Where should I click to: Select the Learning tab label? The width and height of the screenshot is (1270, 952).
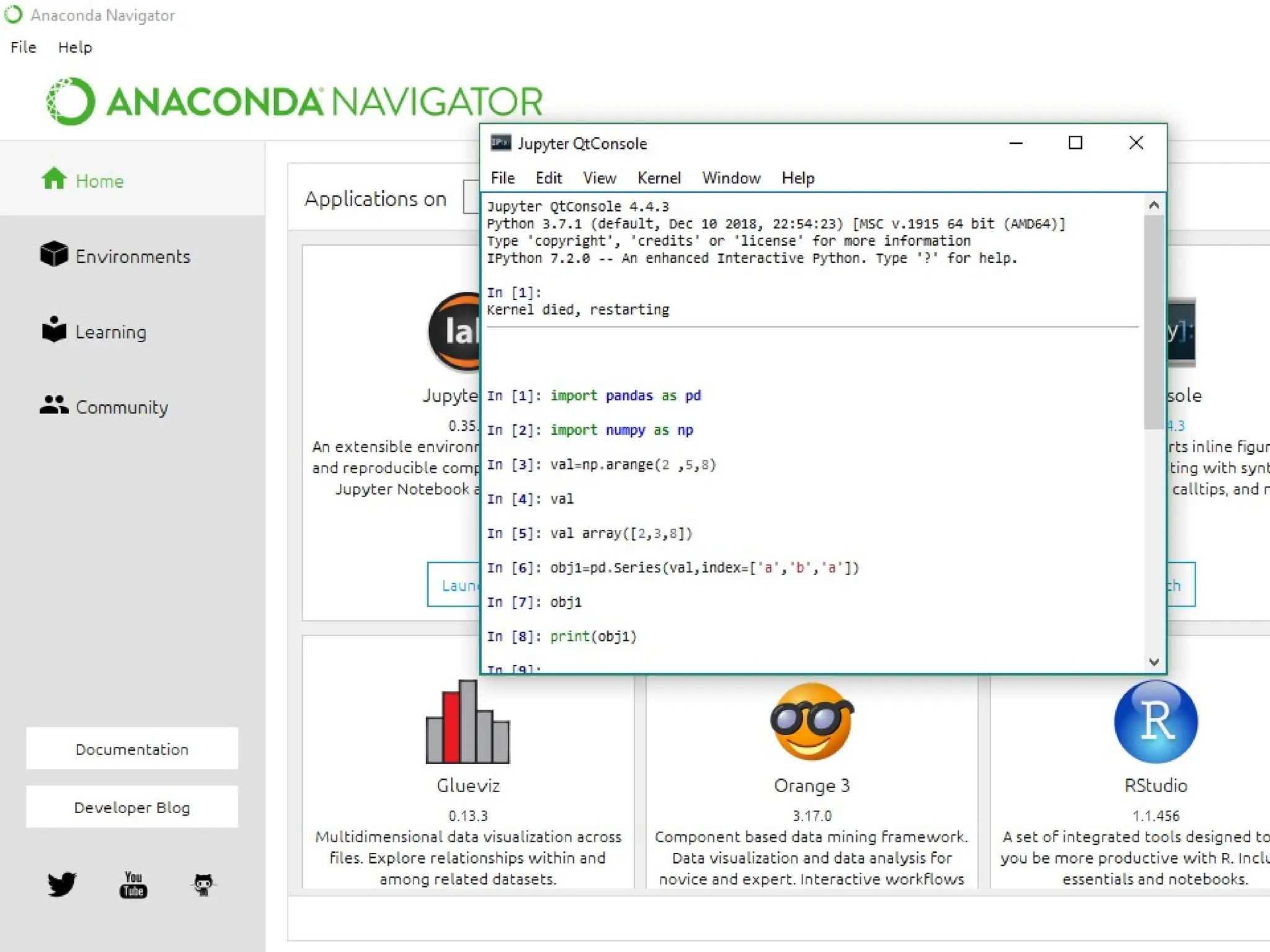[x=111, y=332]
